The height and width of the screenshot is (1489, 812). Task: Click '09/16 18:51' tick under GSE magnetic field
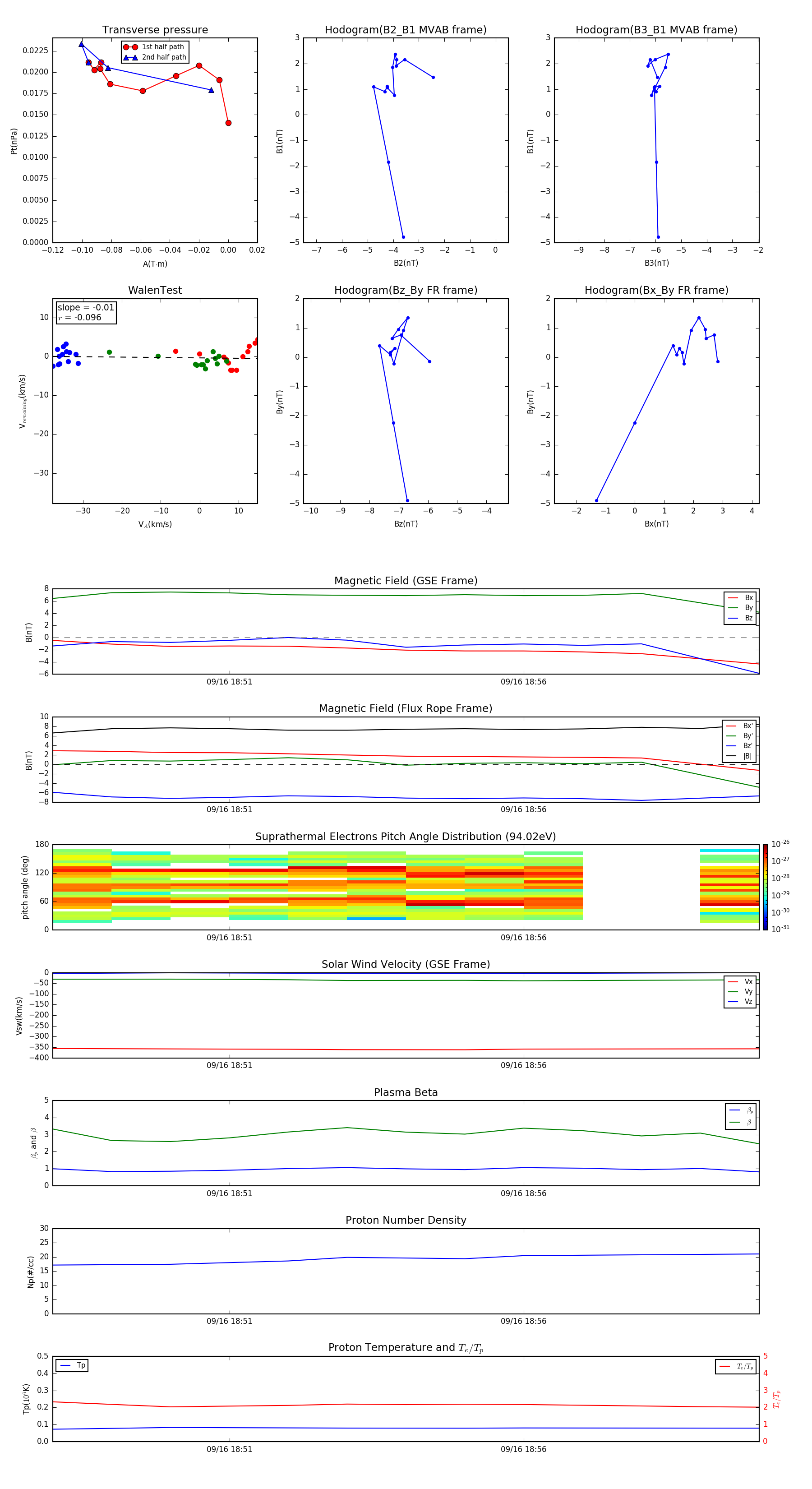click(230, 682)
